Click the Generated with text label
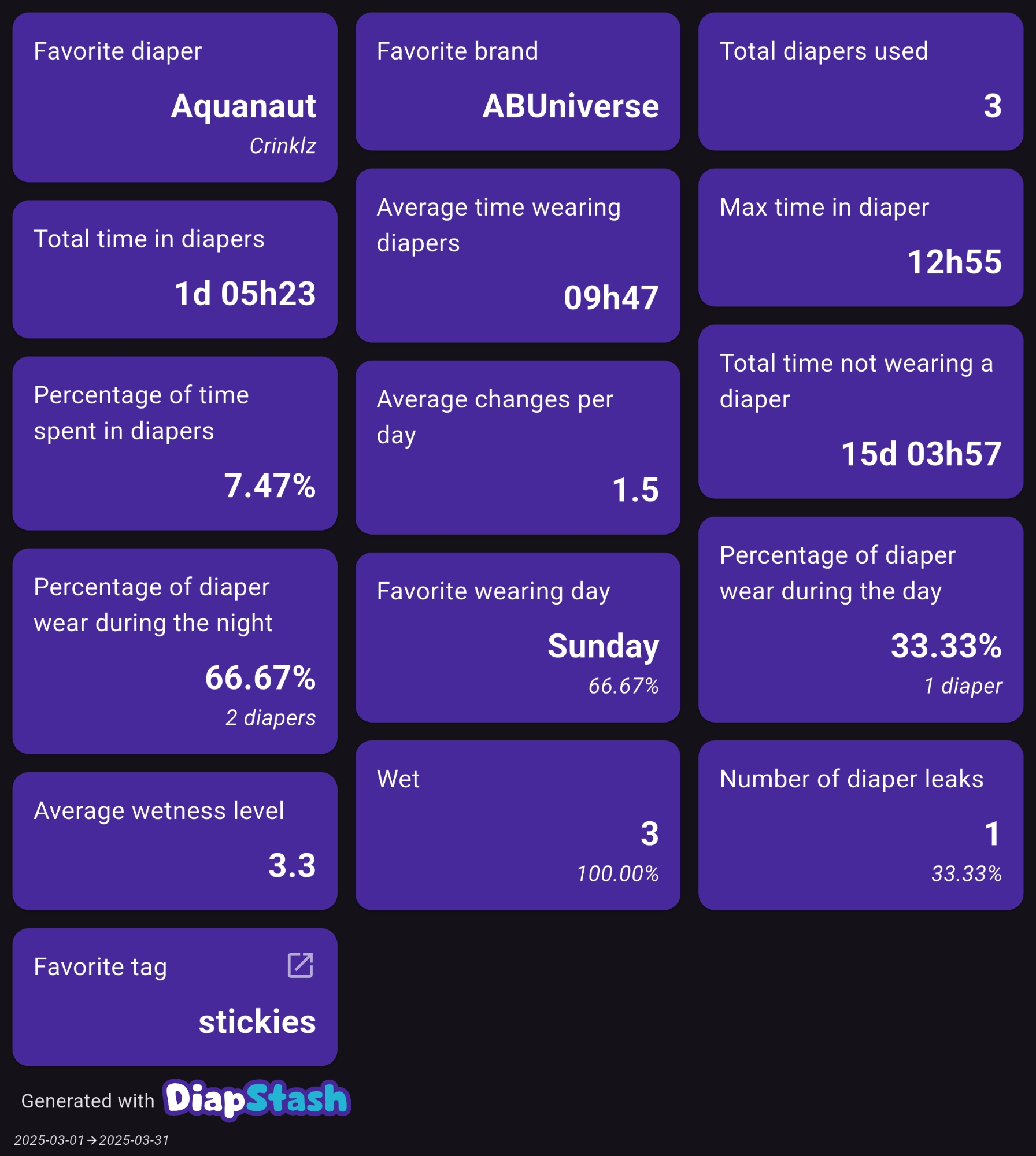This screenshot has height=1156, width=1036. [x=88, y=1101]
